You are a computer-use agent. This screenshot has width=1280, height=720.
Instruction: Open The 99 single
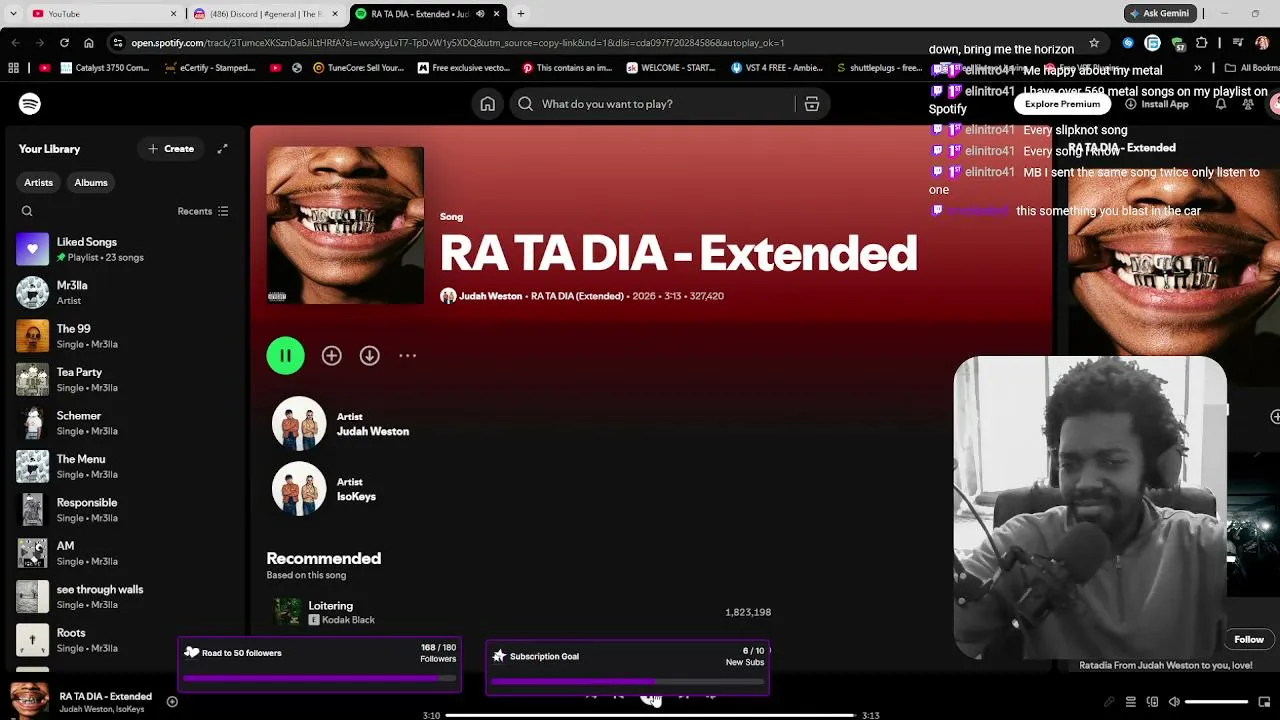point(125,336)
